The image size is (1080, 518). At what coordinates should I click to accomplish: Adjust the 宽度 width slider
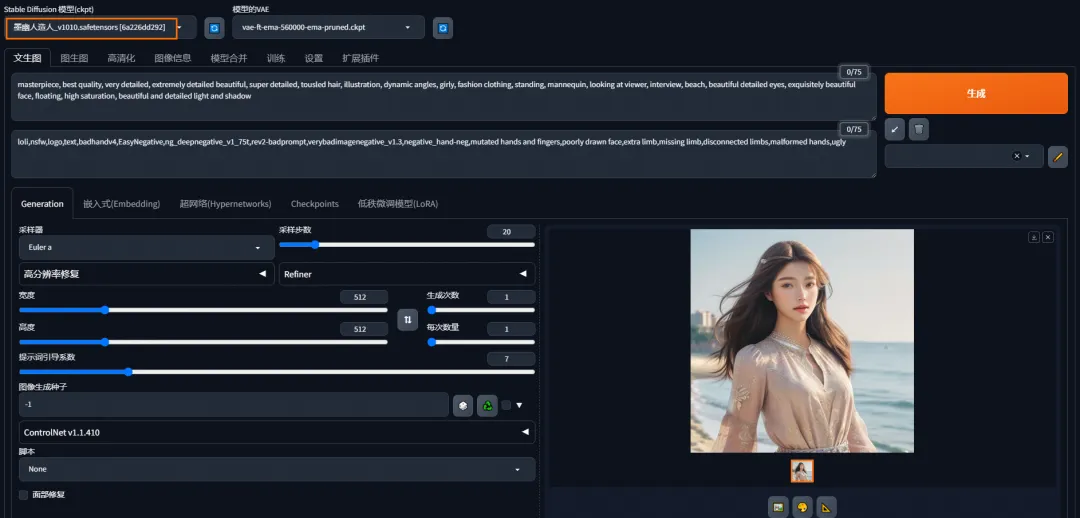click(203, 310)
